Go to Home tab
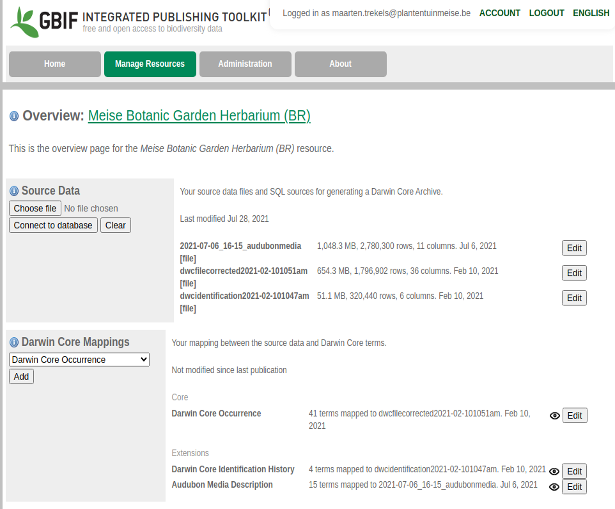Viewport: 615px width, 509px height. point(55,64)
